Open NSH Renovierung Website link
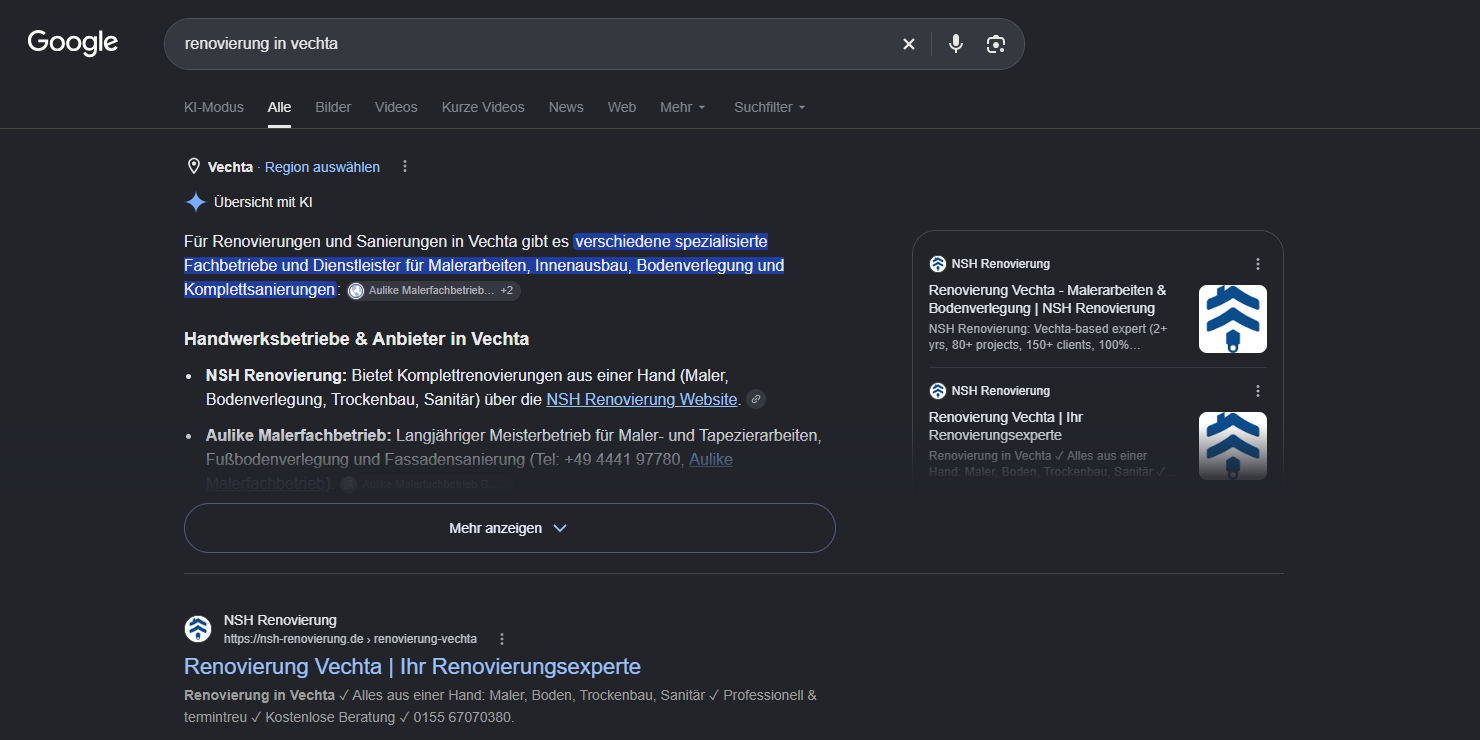Viewport: 1480px width, 740px height. (x=642, y=399)
